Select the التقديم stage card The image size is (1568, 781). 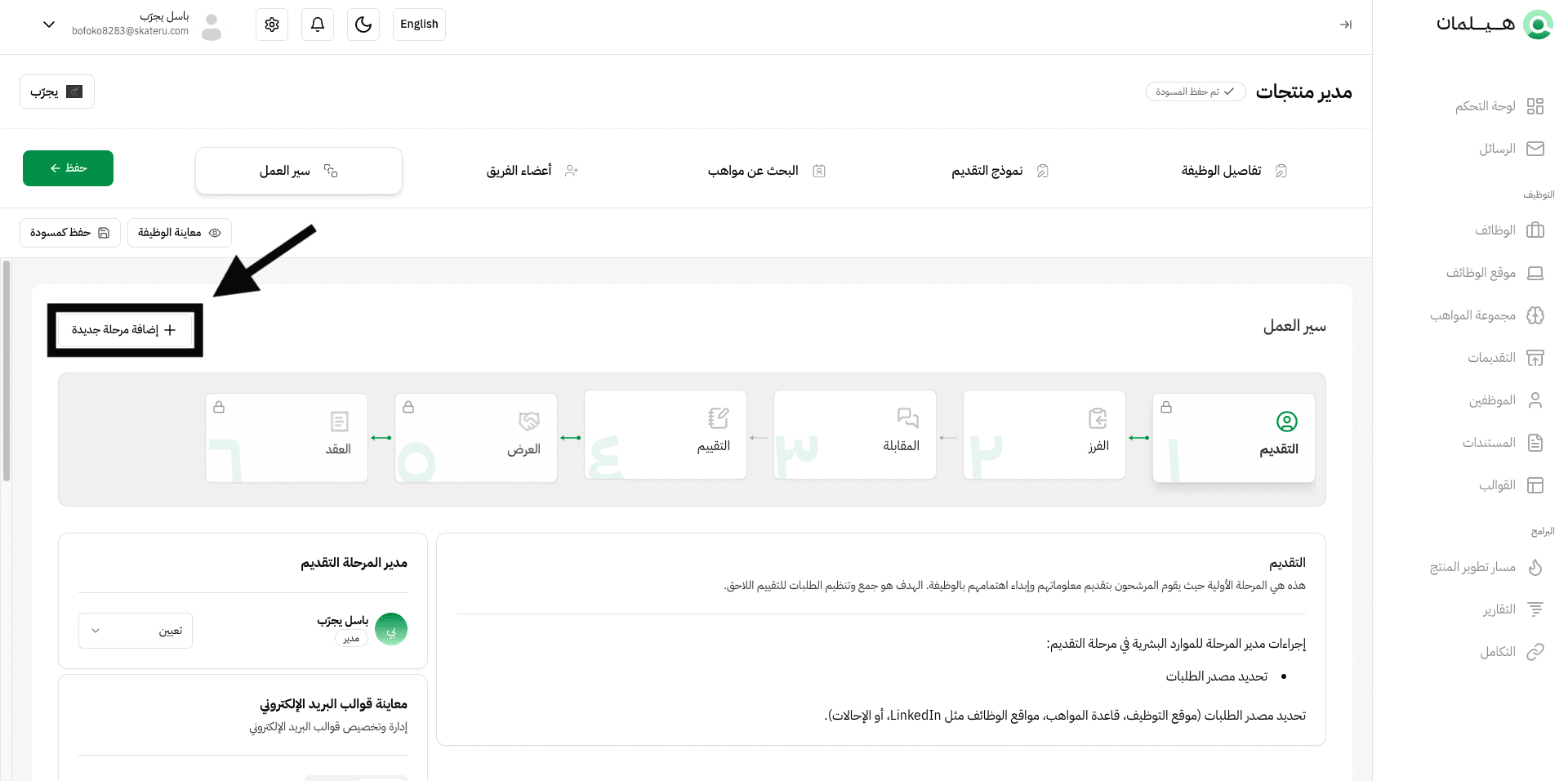coord(1233,438)
